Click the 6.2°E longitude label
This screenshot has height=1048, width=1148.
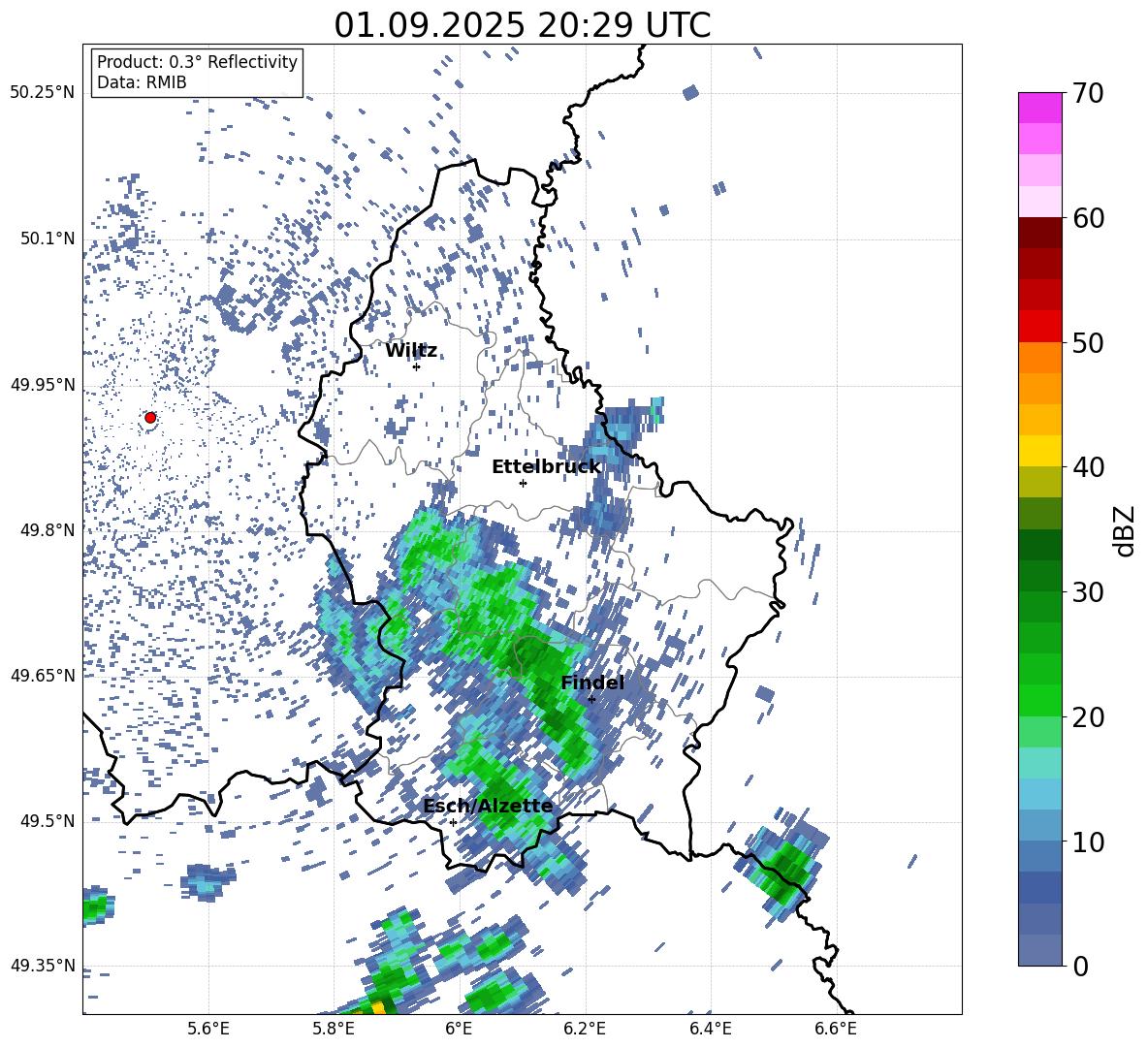point(585,1029)
